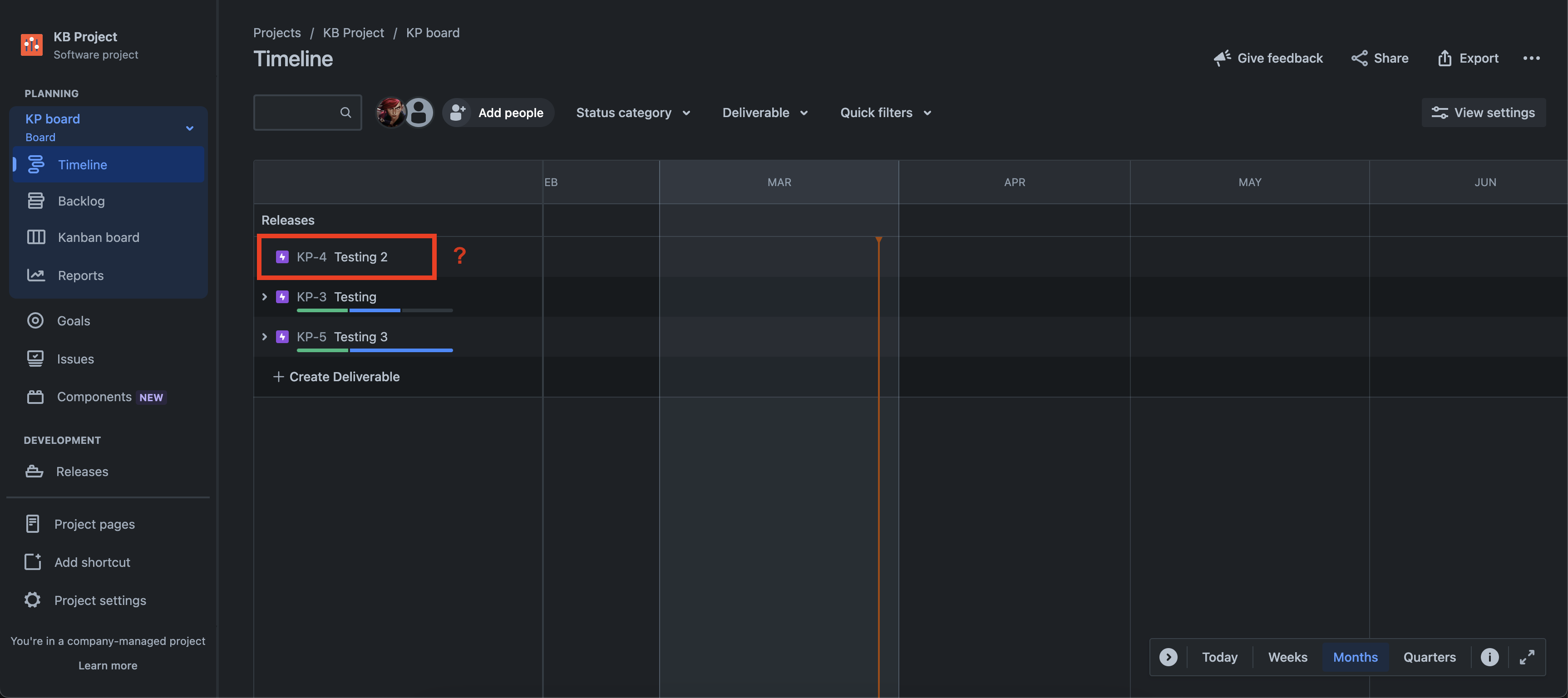Select the unassigned user avatar filter

point(419,113)
